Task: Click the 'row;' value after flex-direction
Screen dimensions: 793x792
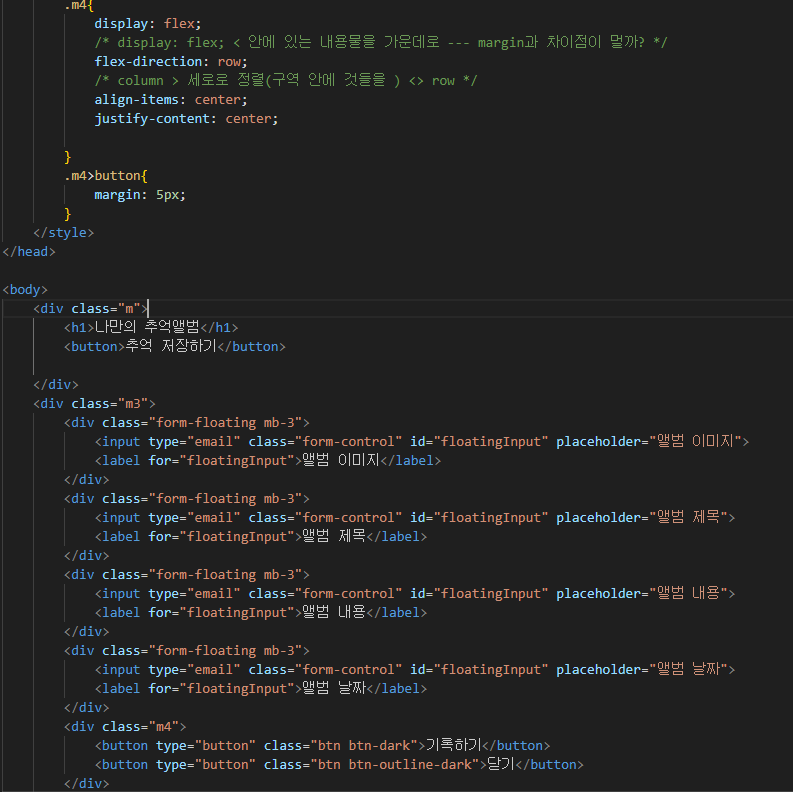Action: pos(232,62)
